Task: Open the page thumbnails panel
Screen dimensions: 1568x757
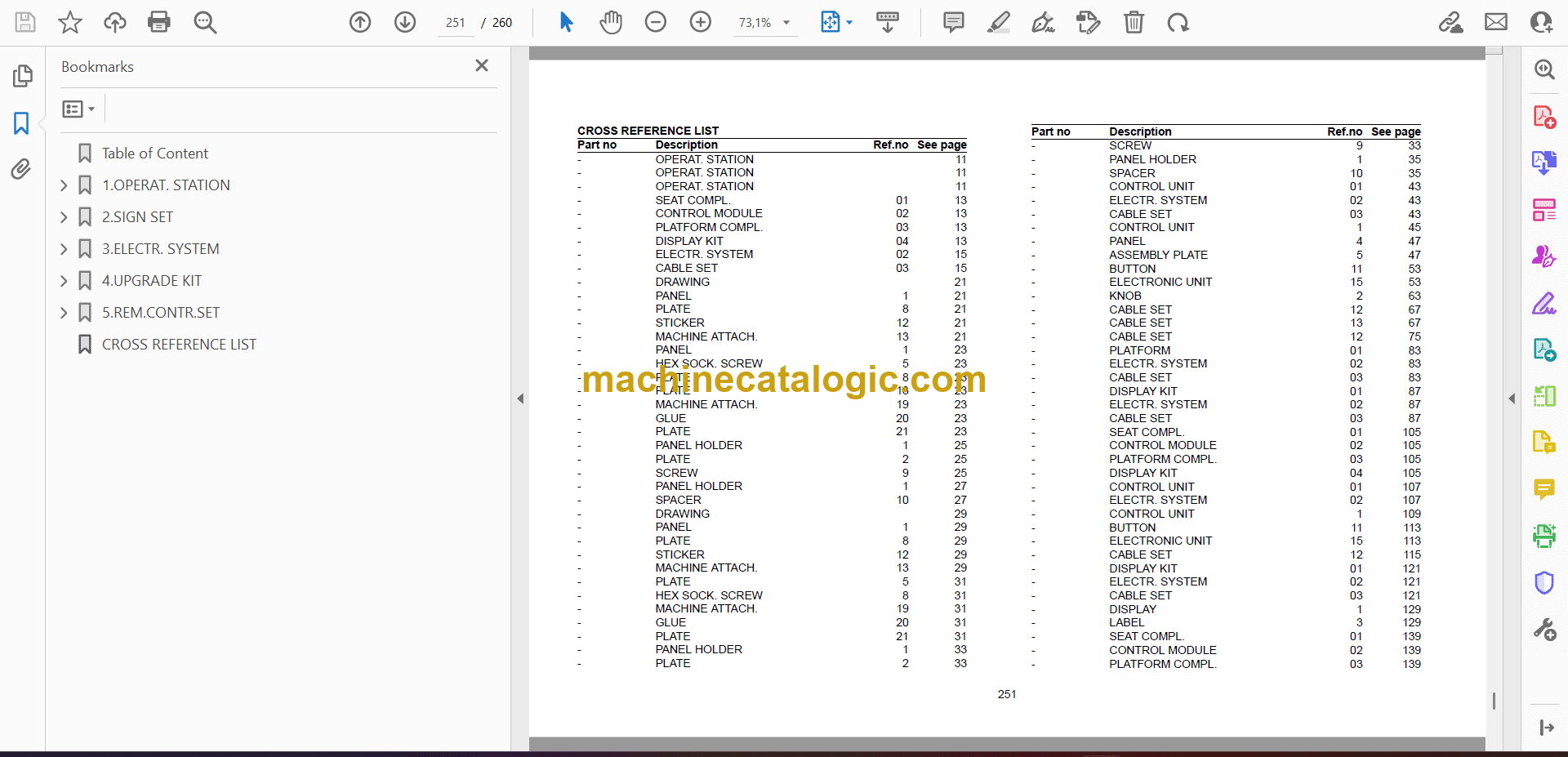Action: 22,76
